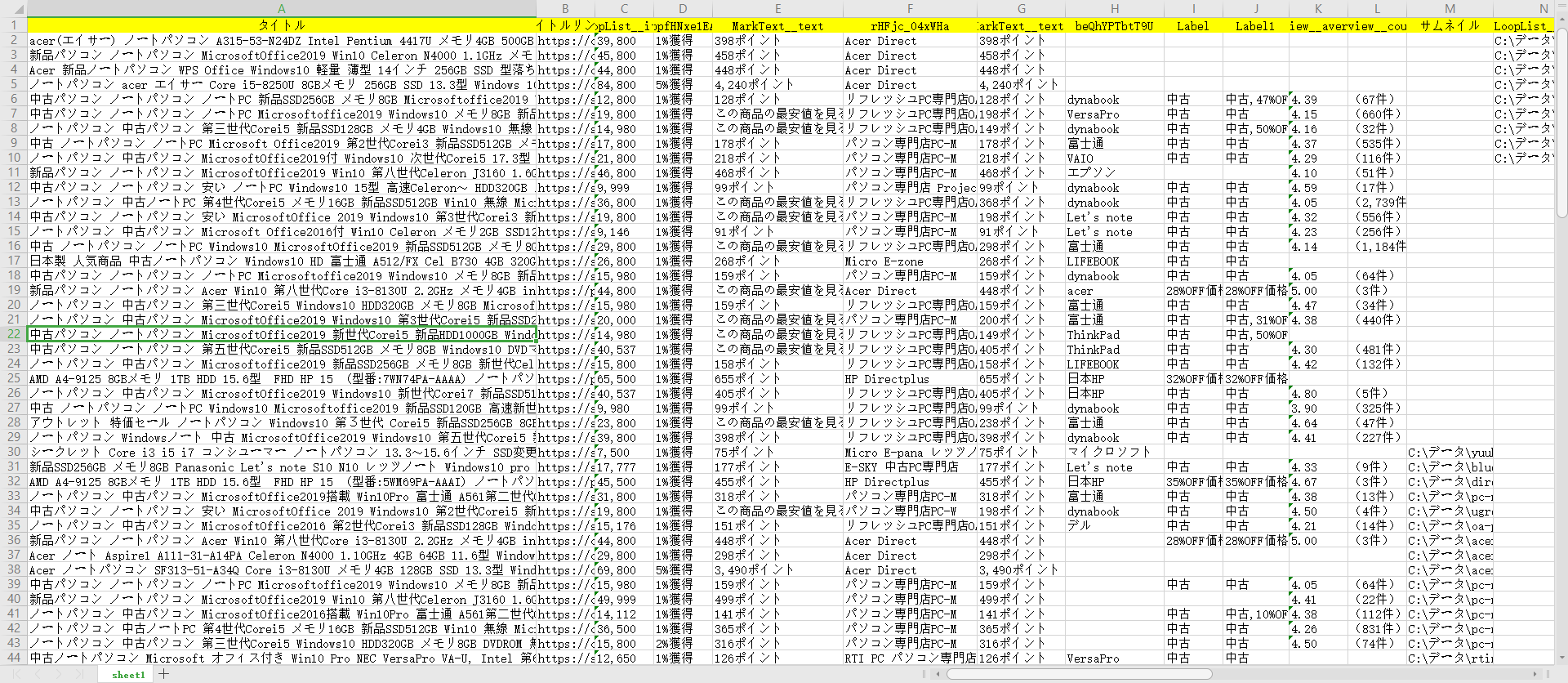Open the sheet1 worksheet tab
The image size is (1568, 683).
pyautogui.click(x=128, y=674)
